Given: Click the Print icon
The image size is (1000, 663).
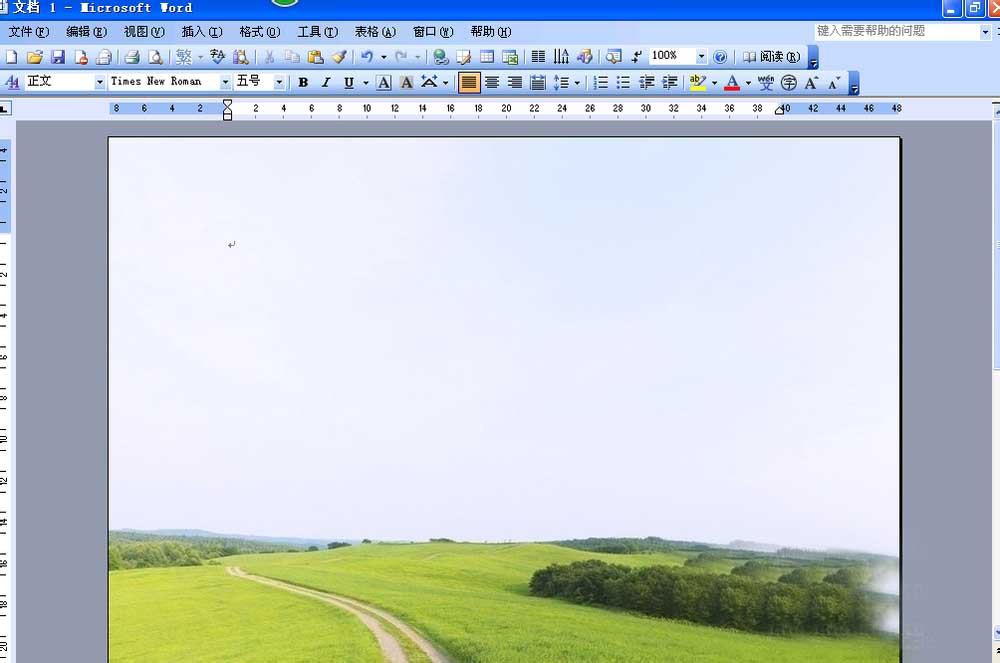Looking at the screenshot, I should pyautogui.click(x=131, y=57).
